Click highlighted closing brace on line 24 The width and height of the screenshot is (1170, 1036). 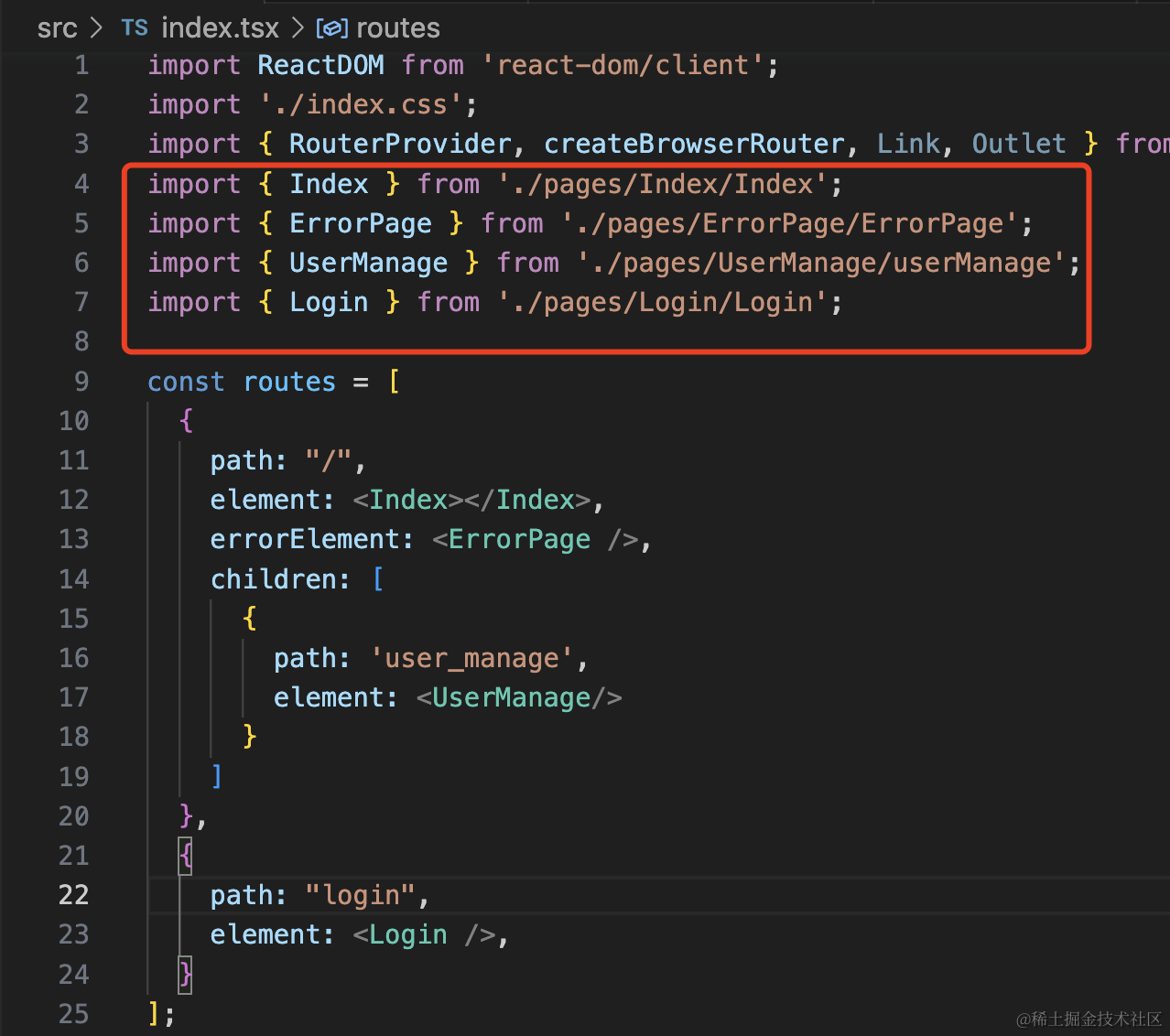tap(186, 973)
